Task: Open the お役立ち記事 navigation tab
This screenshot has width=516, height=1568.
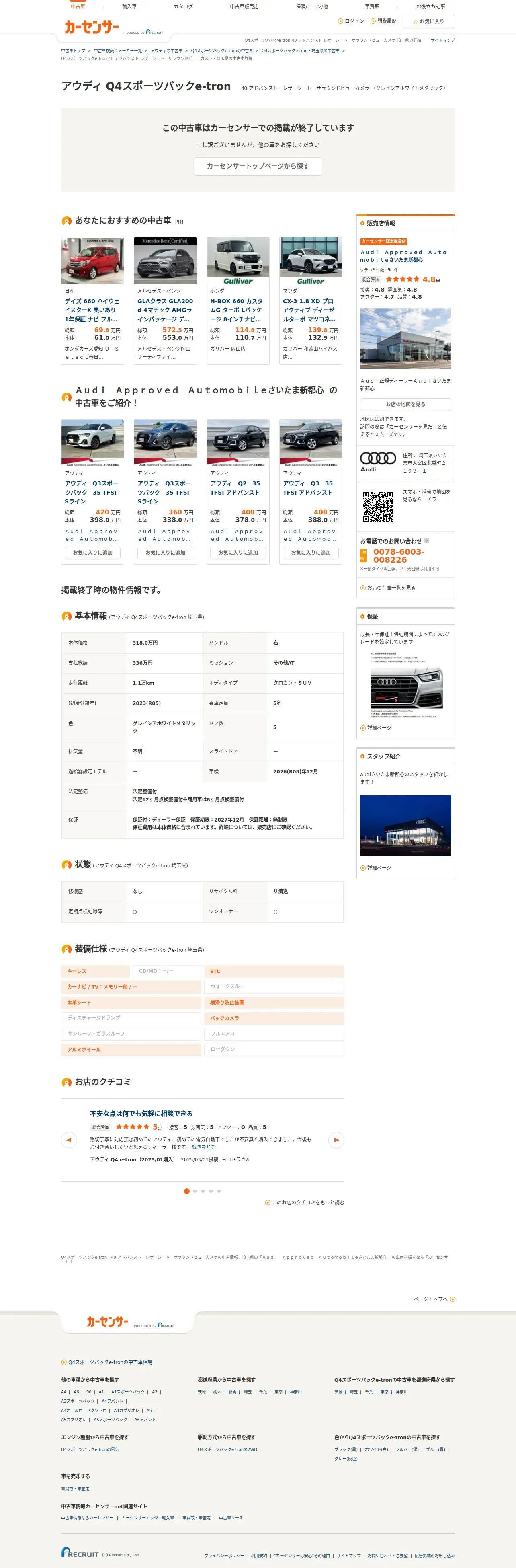Action: pyautogui.click(x=431, y=6)
